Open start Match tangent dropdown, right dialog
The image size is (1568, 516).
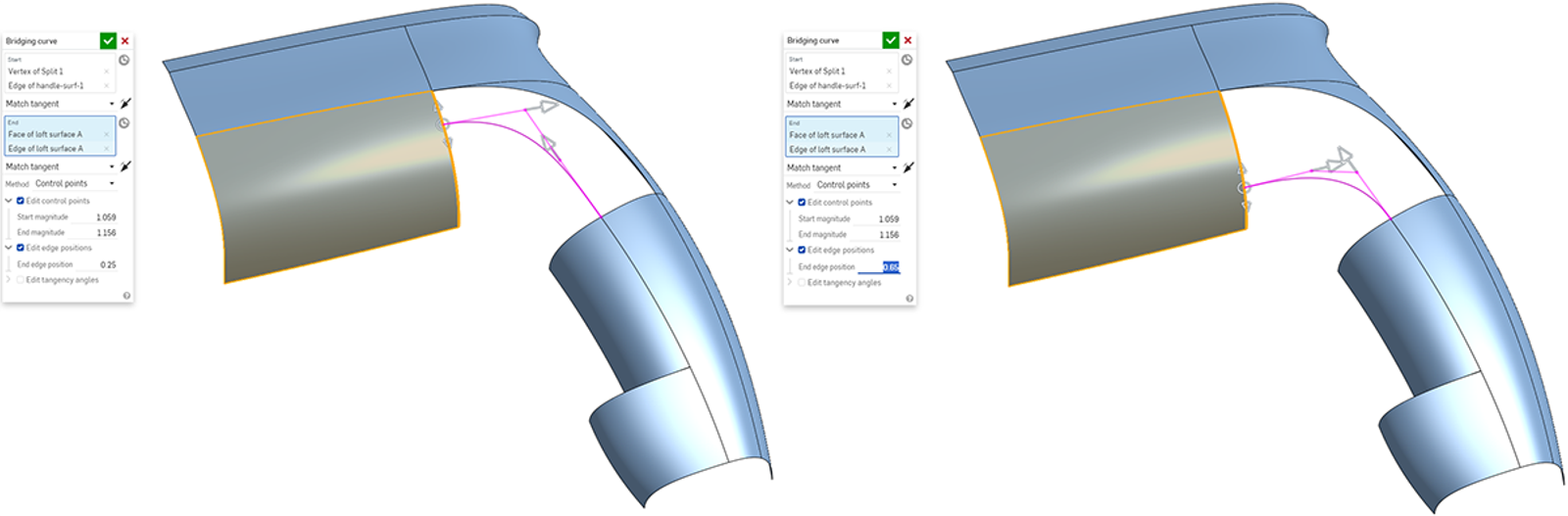coord(842,104)
